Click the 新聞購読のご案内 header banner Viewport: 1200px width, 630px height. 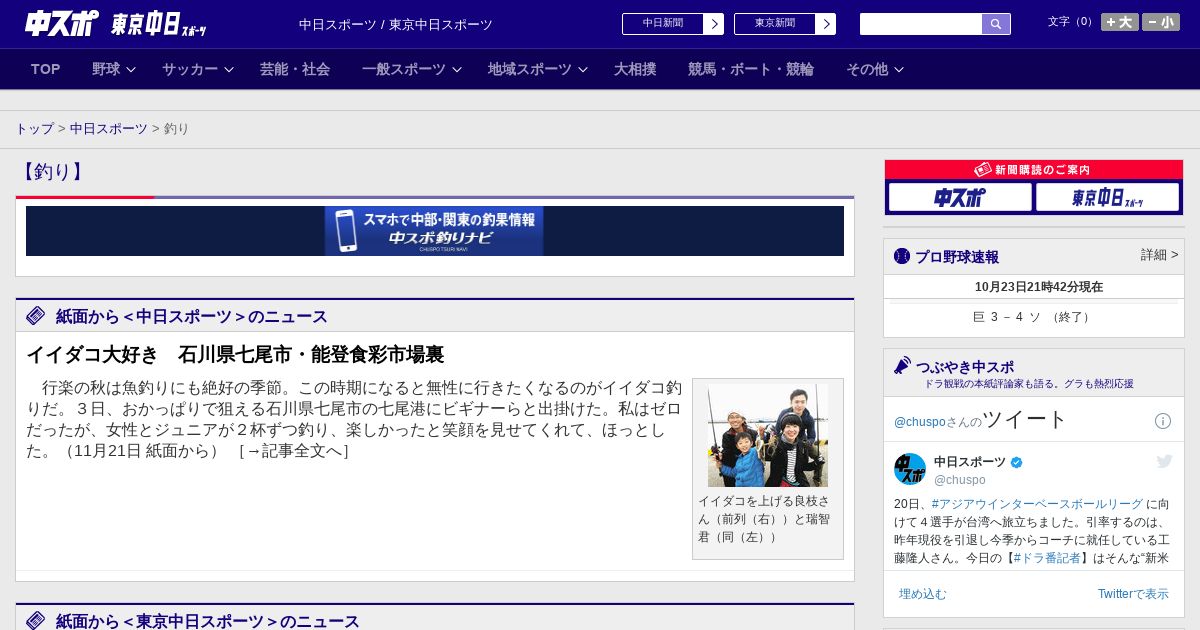coord(1034,170)
